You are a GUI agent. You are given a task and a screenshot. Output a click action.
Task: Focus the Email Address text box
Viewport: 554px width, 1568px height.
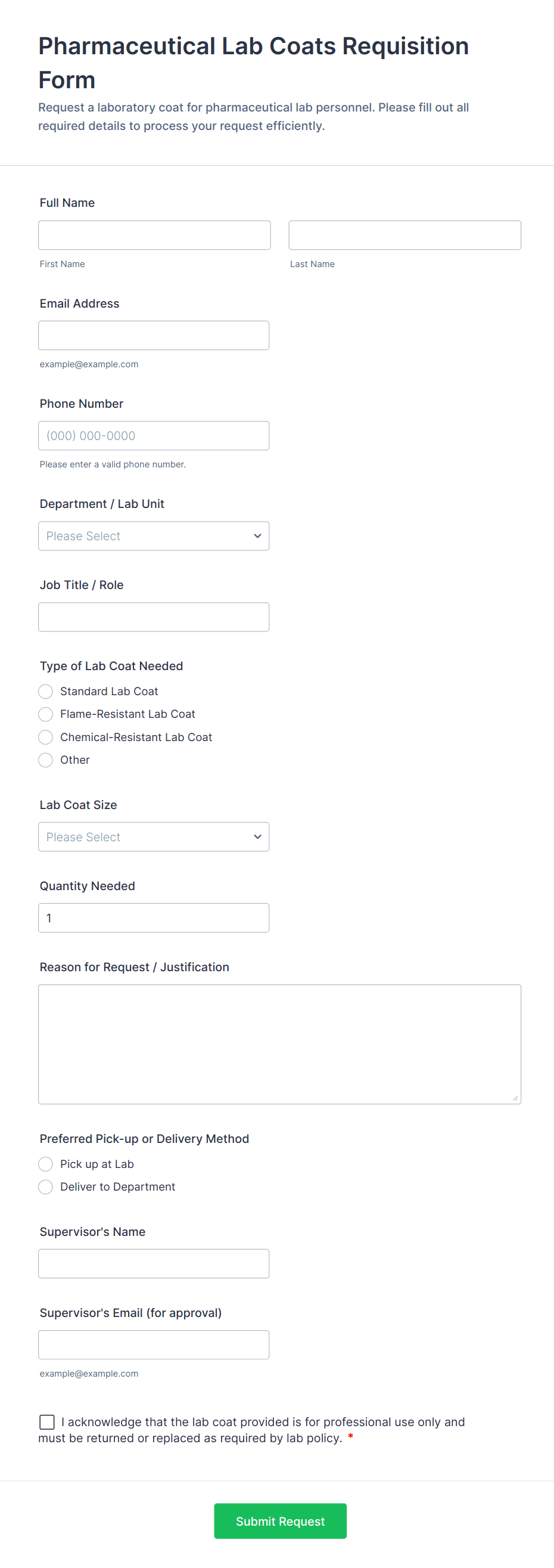153,336
